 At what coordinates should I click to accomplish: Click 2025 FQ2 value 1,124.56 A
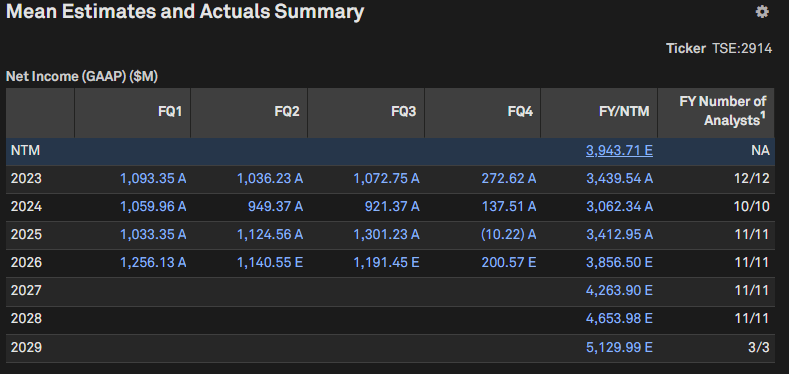270,235
